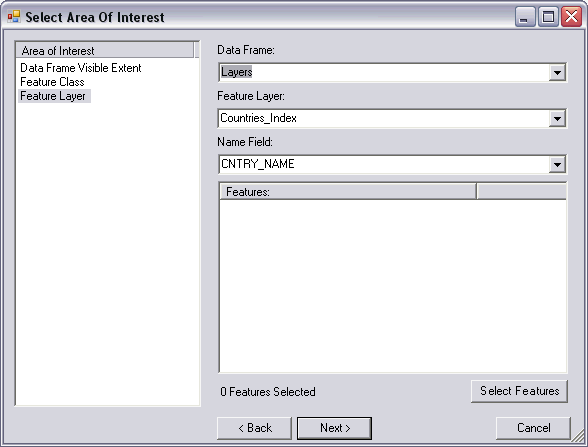Click the Area of Interest column header

[105, 50]
